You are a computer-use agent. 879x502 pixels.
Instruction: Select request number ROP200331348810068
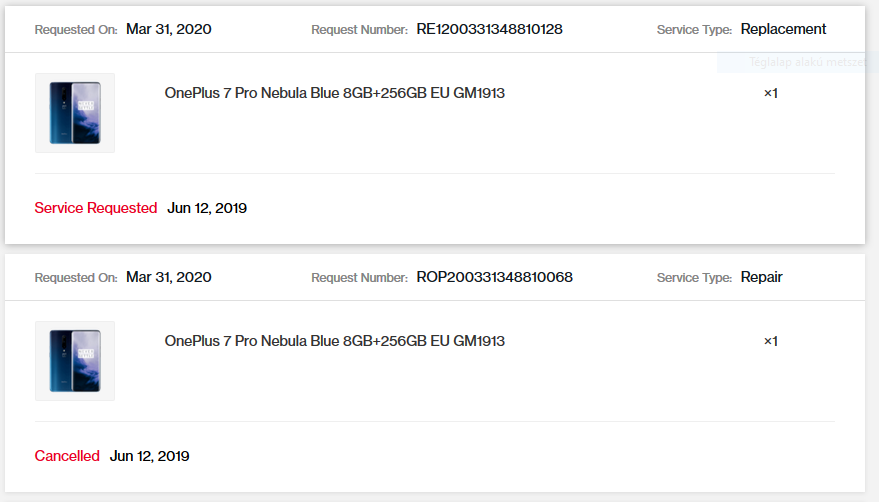click(x=494, y=277)
